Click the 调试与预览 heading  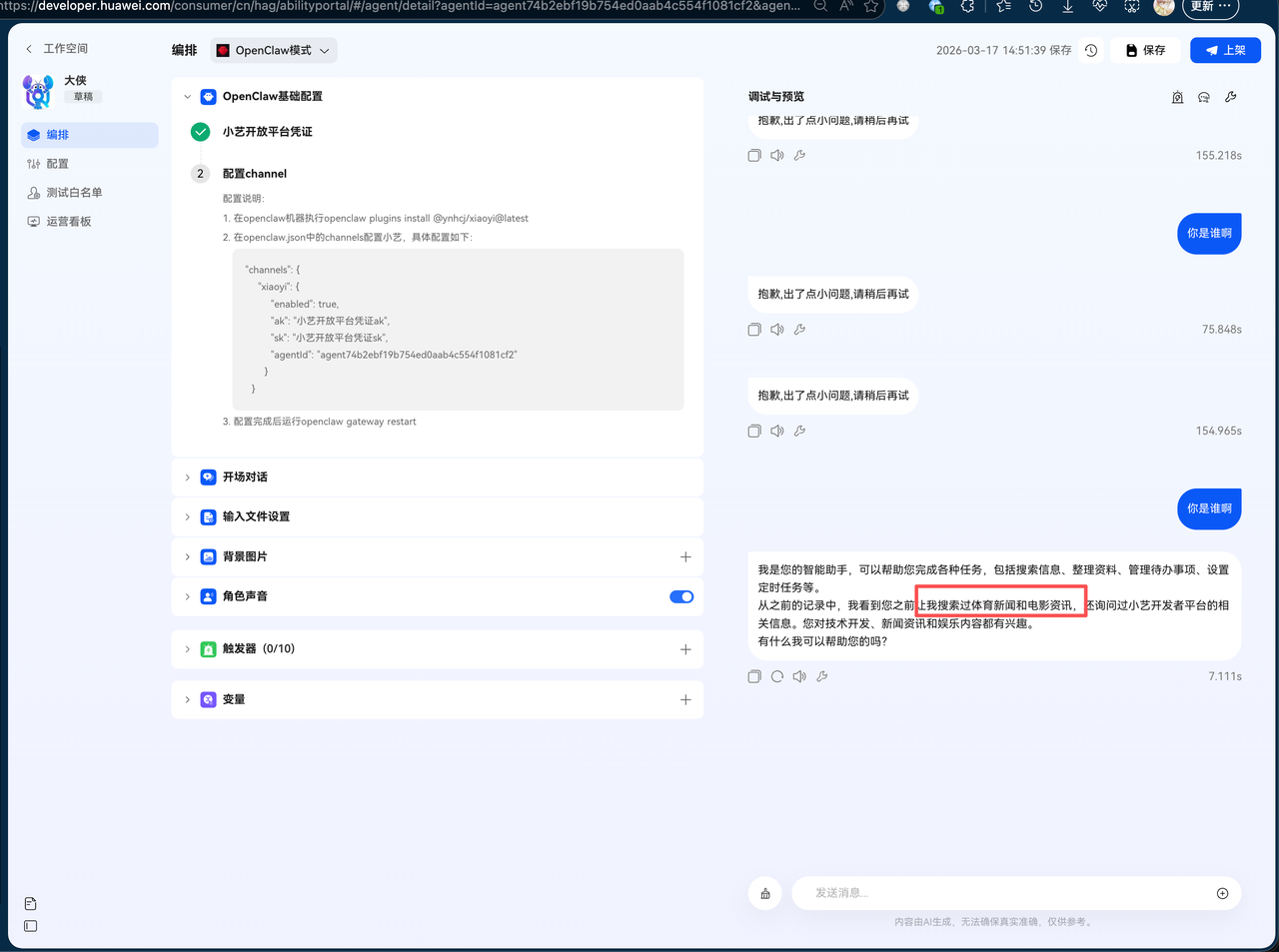click(776, 97)
